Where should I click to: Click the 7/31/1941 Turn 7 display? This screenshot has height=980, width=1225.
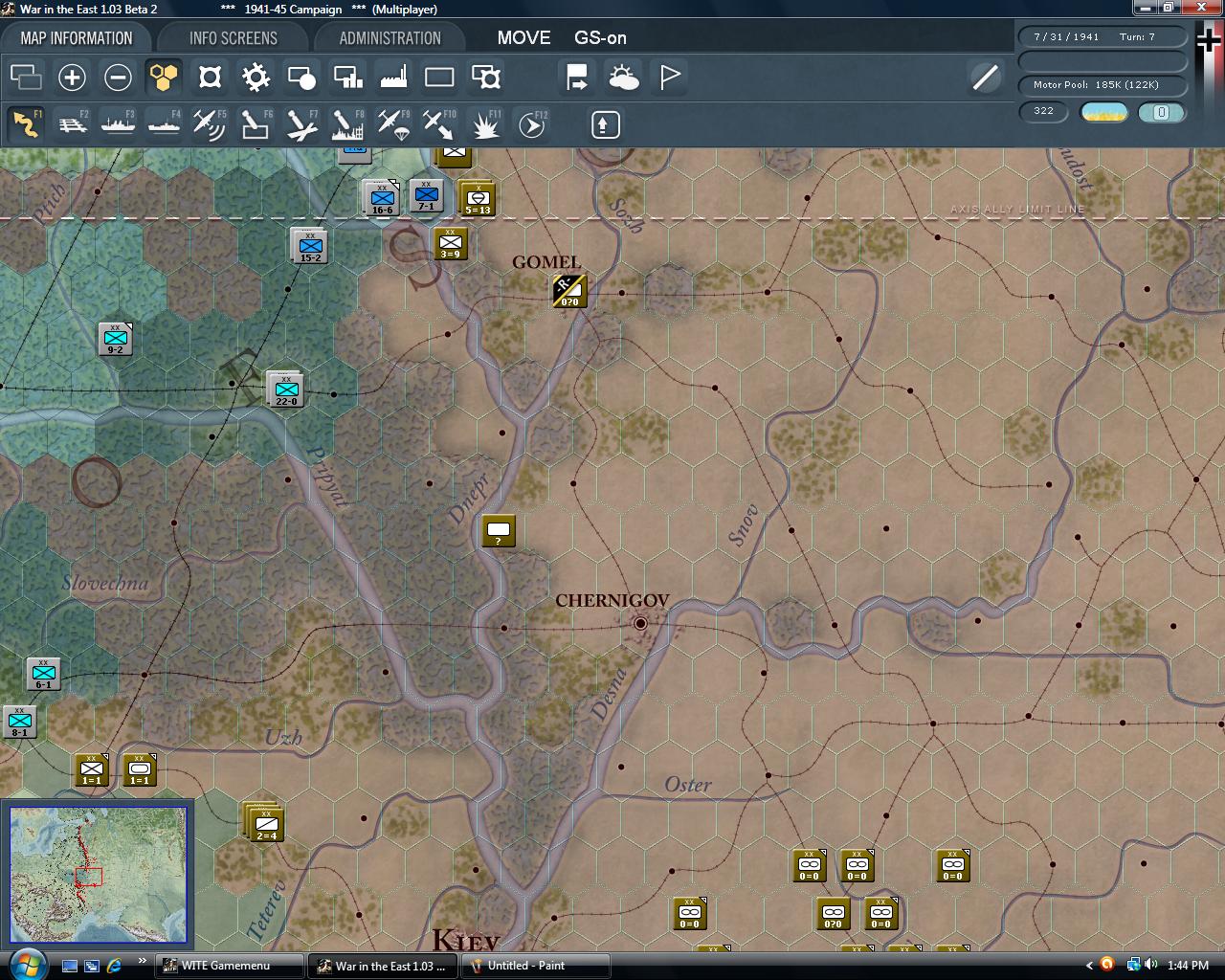pyautogui.click(x=1102, y=36)
